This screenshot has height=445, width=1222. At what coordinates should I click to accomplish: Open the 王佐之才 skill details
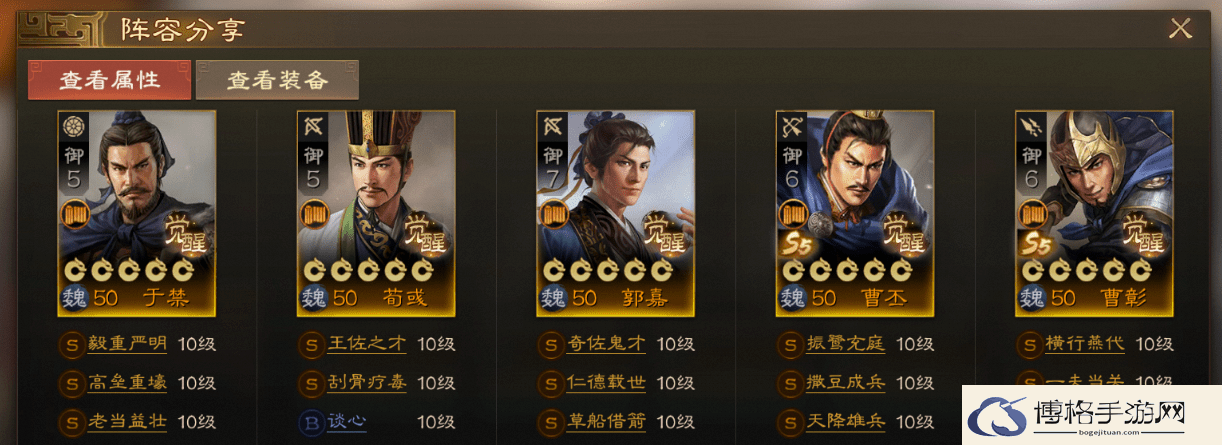coord(367,344)
